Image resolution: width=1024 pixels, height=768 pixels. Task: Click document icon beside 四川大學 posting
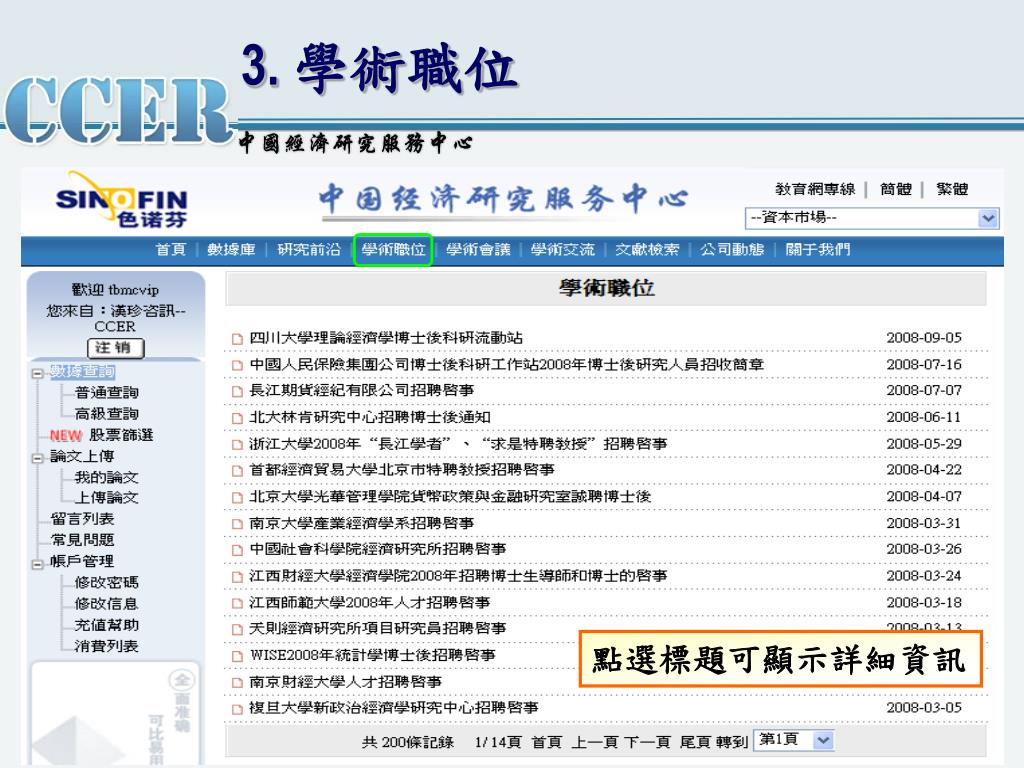(x=237, y=339)
